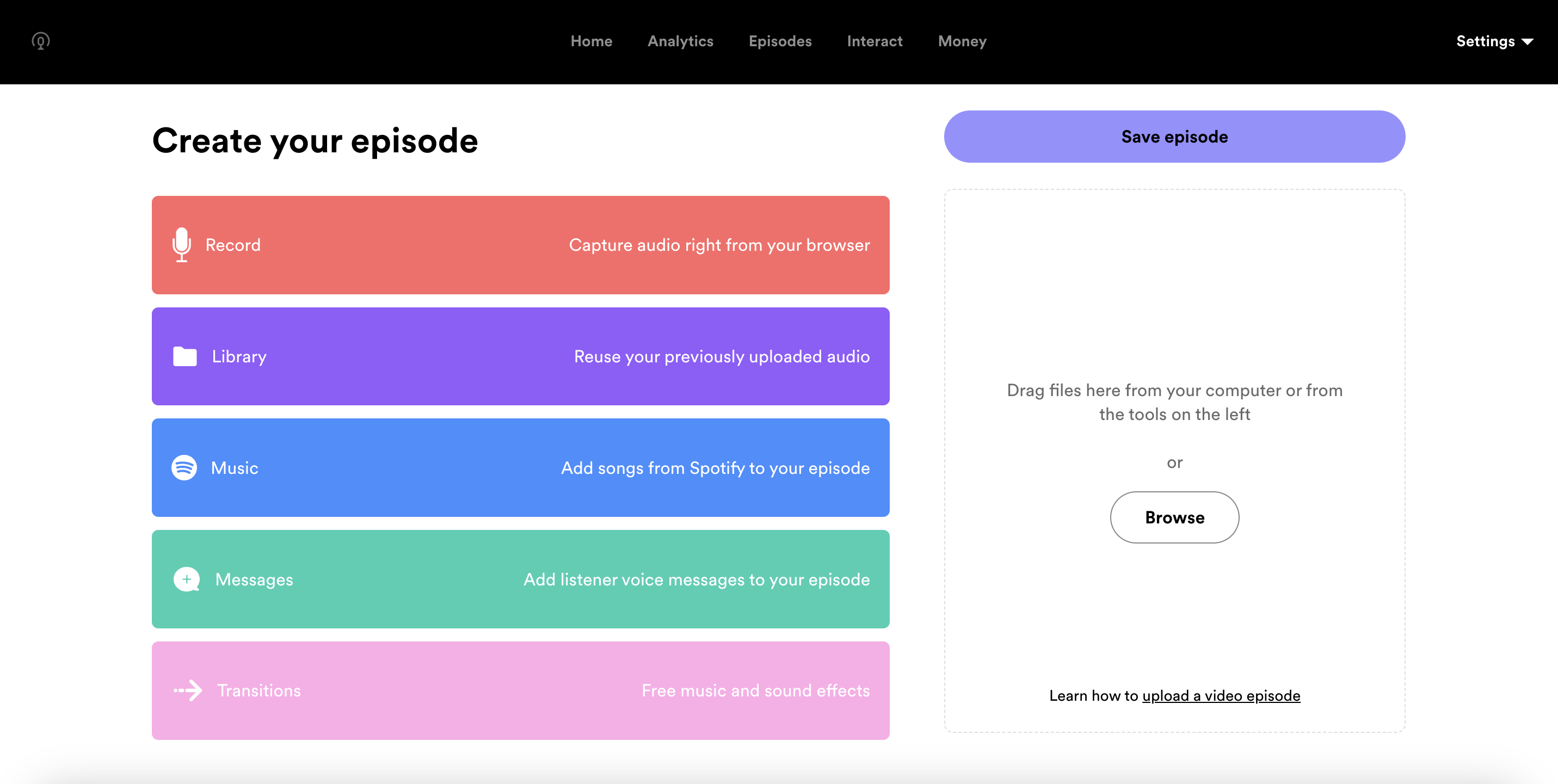
Task: Open the upload a video episode link
Action: [1221, 695]
